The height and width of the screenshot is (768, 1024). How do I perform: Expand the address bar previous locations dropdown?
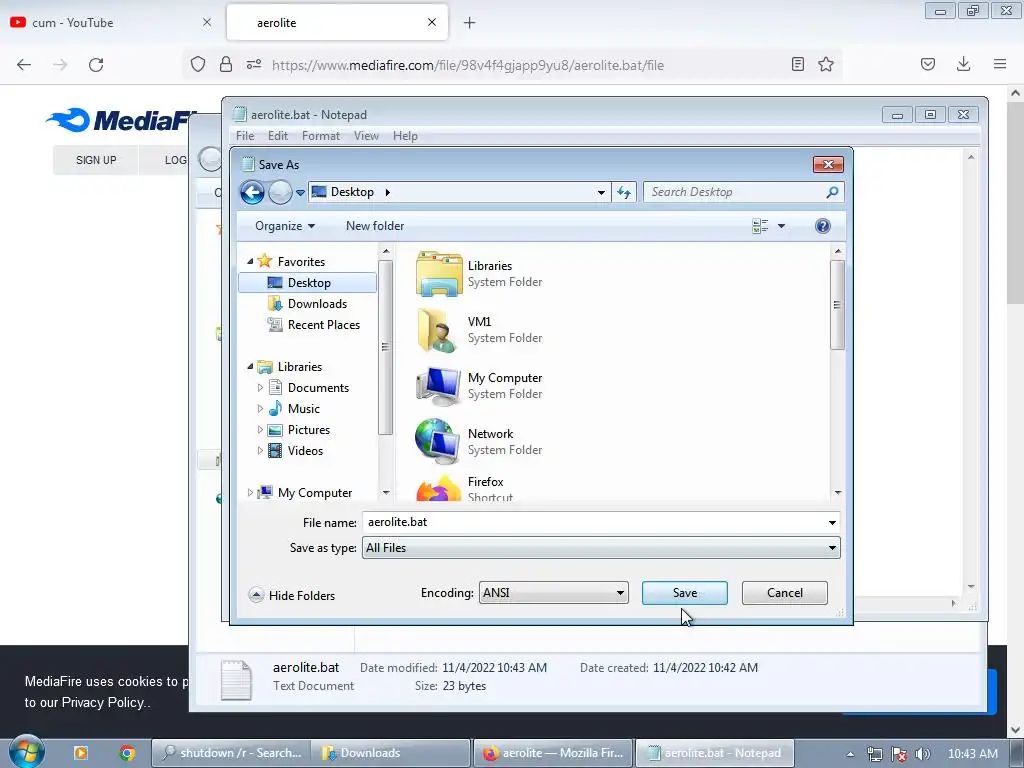click(601, 193)
